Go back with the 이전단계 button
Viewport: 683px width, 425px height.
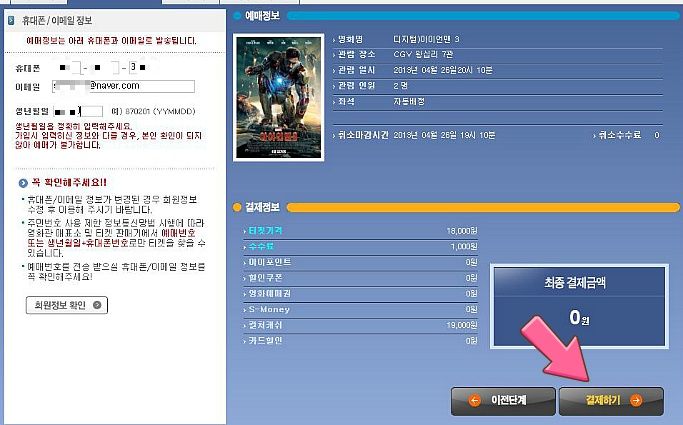point(504,400)
